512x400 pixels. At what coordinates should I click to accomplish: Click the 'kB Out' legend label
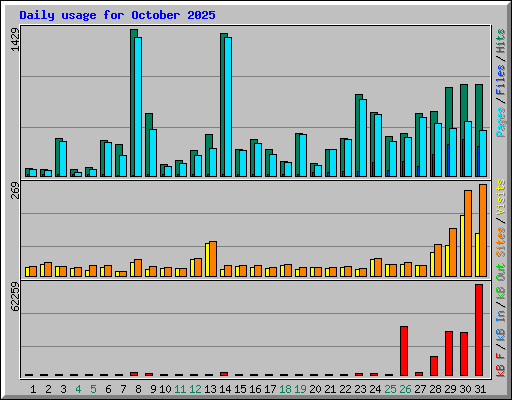click(x=501, y=282)
